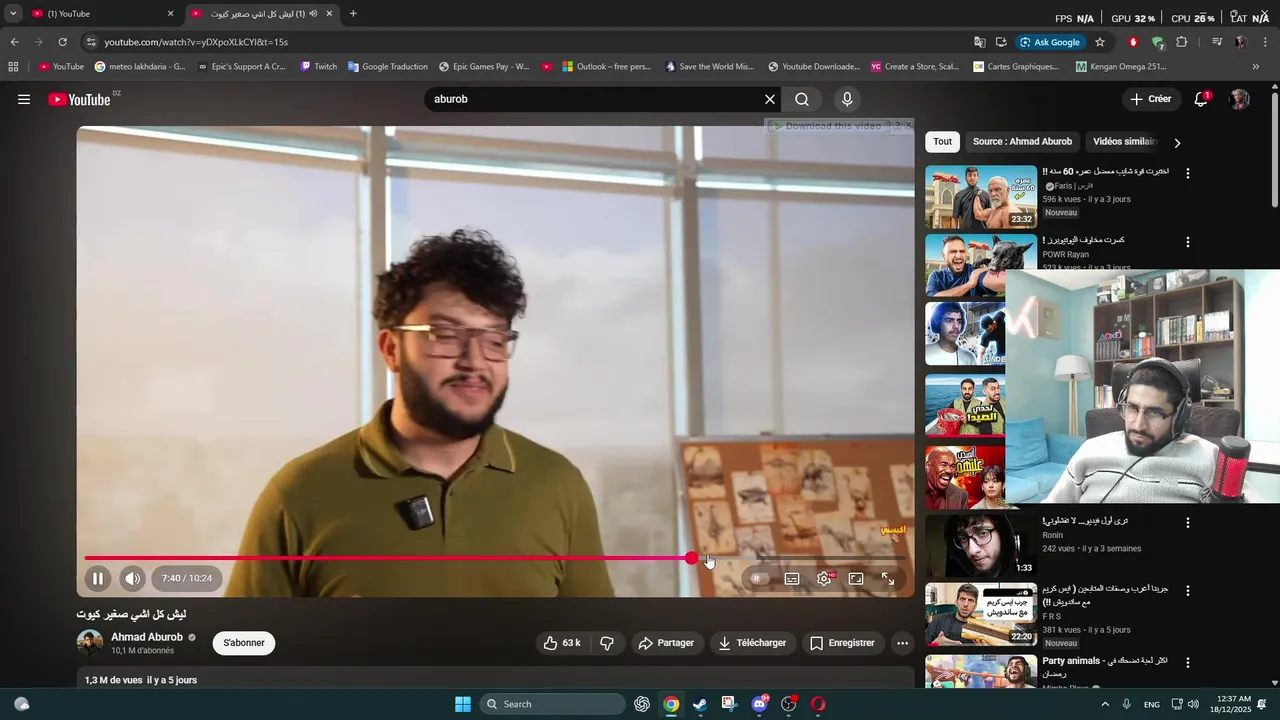The width and height of the screenshot is (1280, 720).
Task: Open the Chrome extensions puzzle icon
Action: click(1182, 42)
